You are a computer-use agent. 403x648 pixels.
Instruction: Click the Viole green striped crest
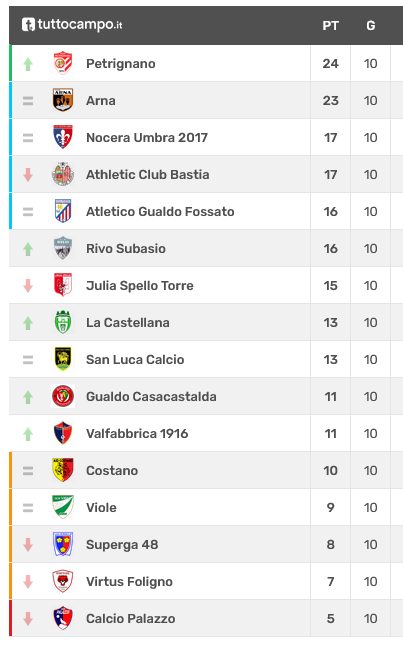coord(63,507)
